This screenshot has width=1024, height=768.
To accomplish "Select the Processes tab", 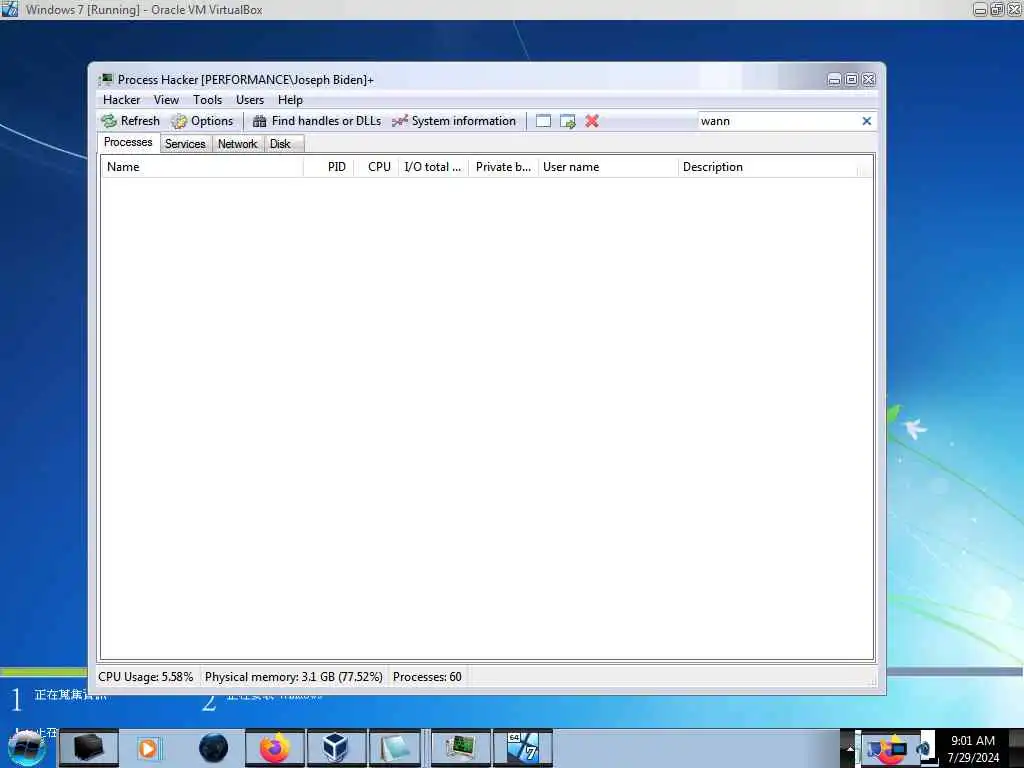I will [128, 142].
